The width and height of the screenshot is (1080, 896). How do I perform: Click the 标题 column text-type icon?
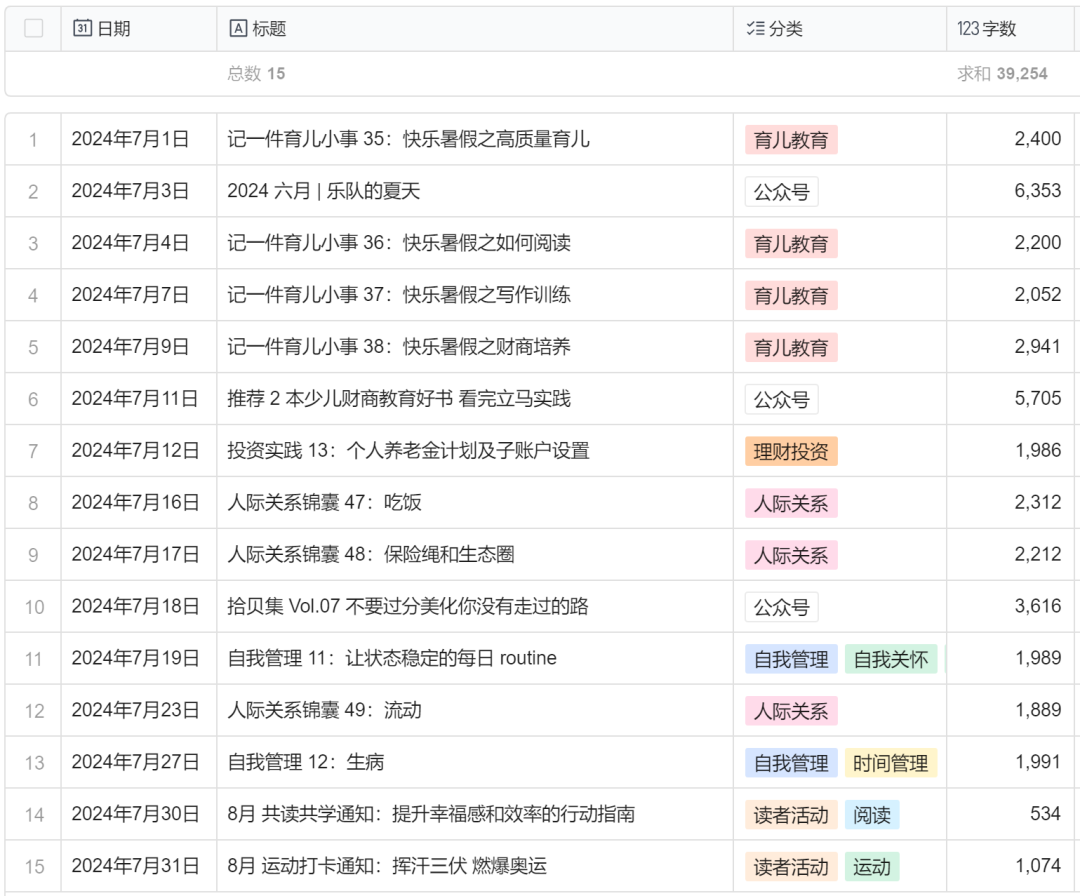tap(238, 28)
